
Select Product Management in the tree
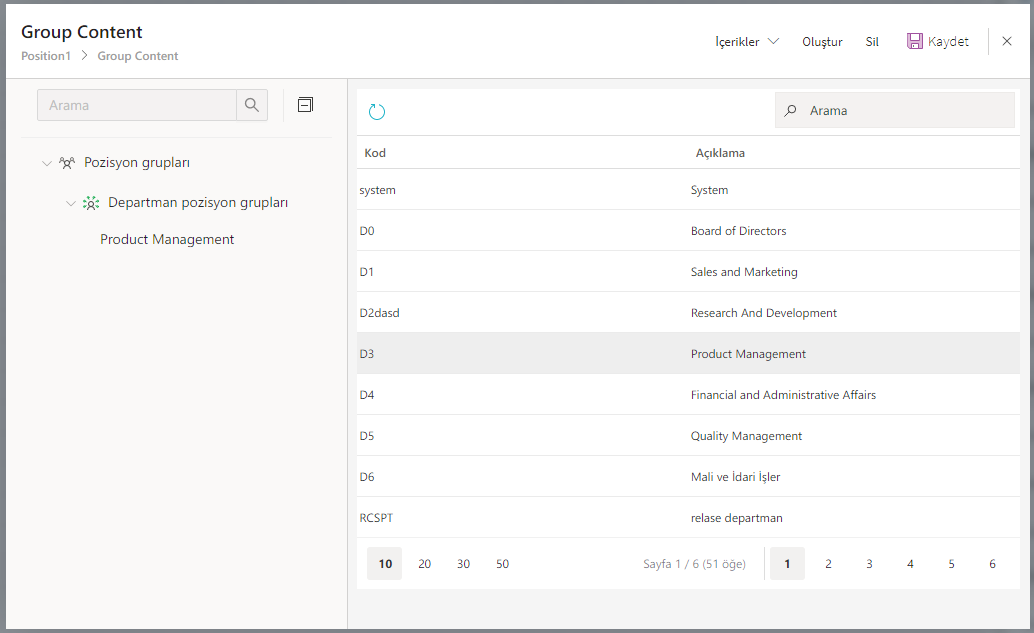(x=167, y=240)
